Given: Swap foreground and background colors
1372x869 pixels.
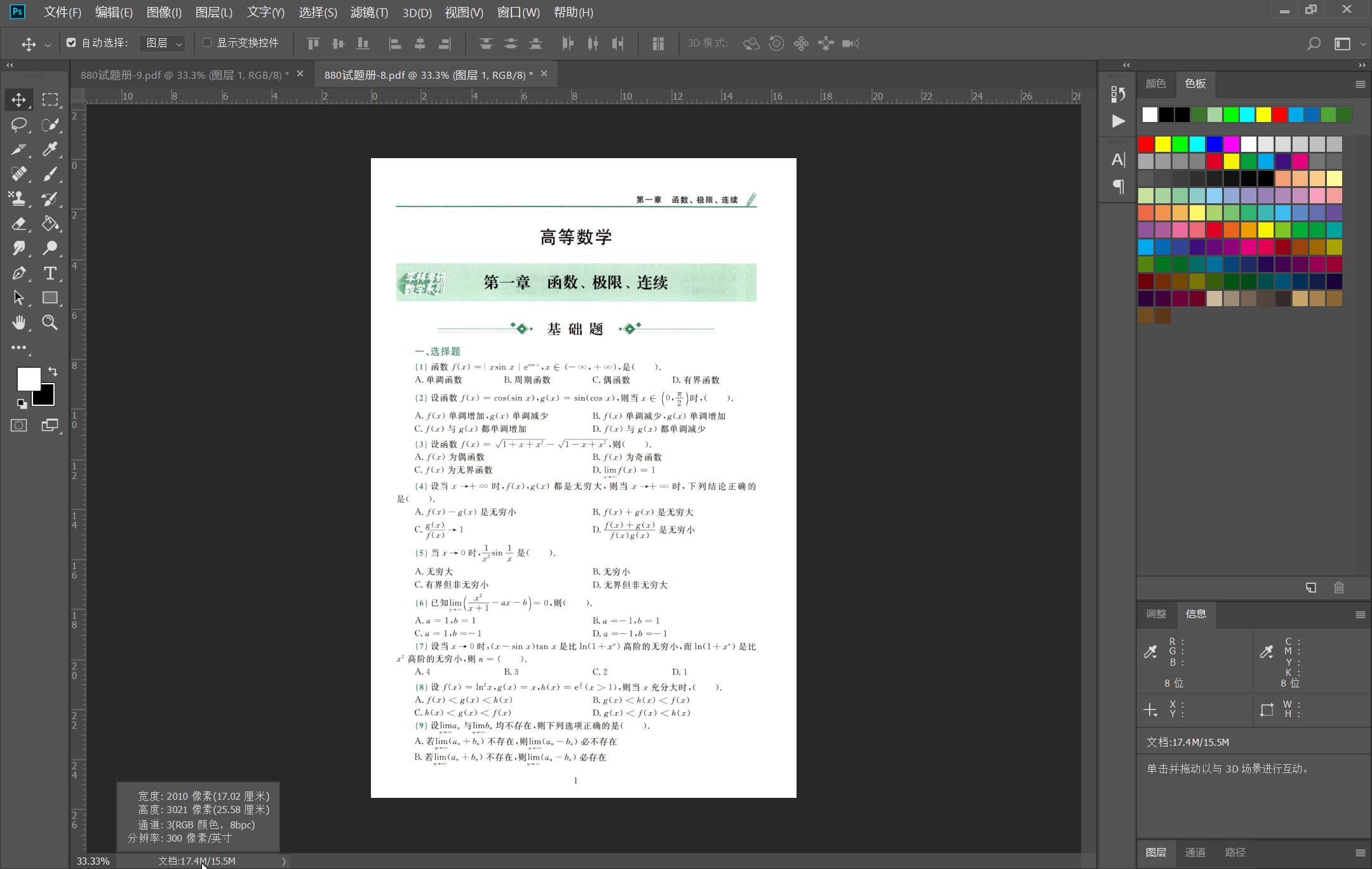Looking at the screenshot, I should [x=53, y=372].
